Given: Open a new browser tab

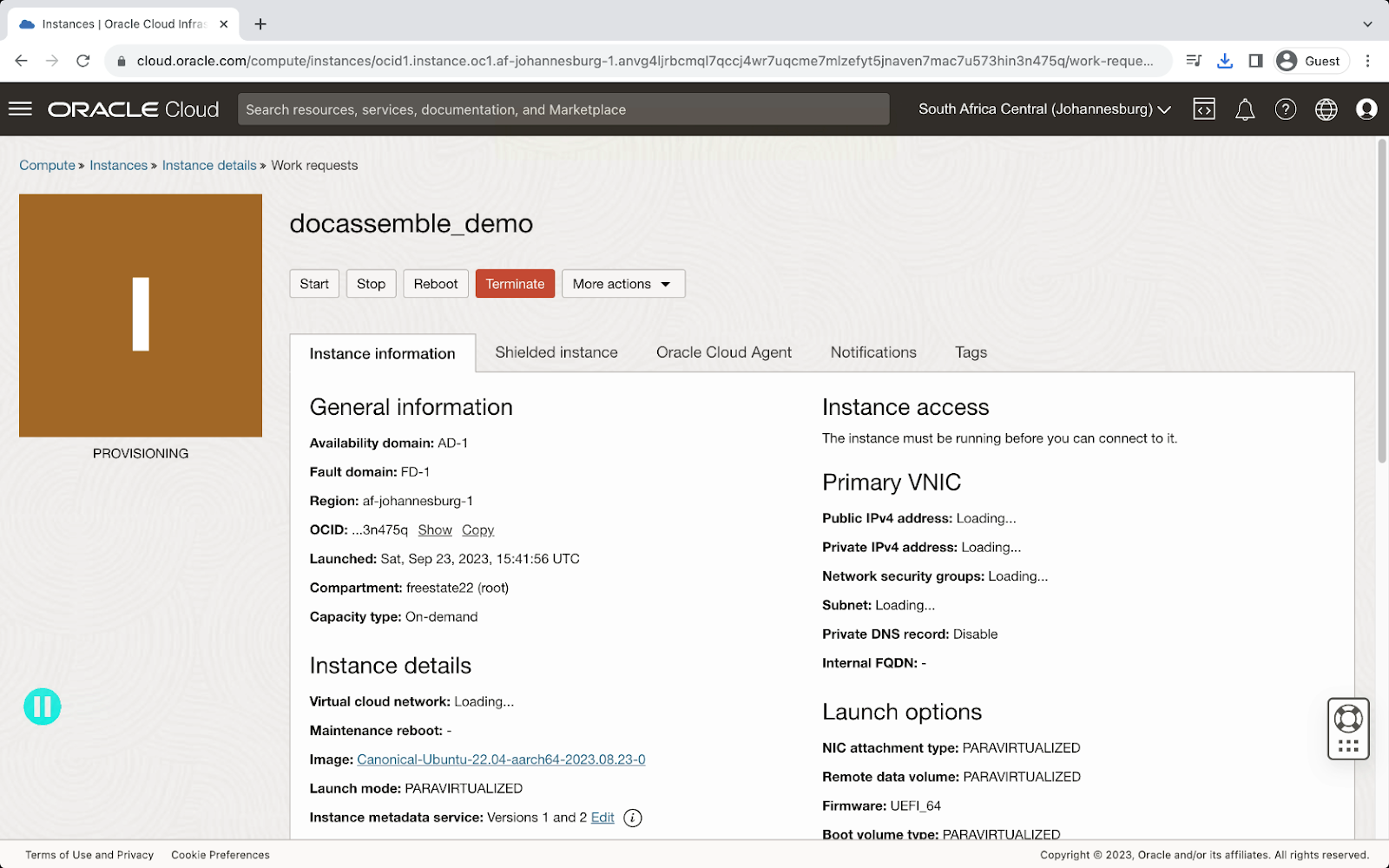Looking at the screenshot, I should [260, 24].
